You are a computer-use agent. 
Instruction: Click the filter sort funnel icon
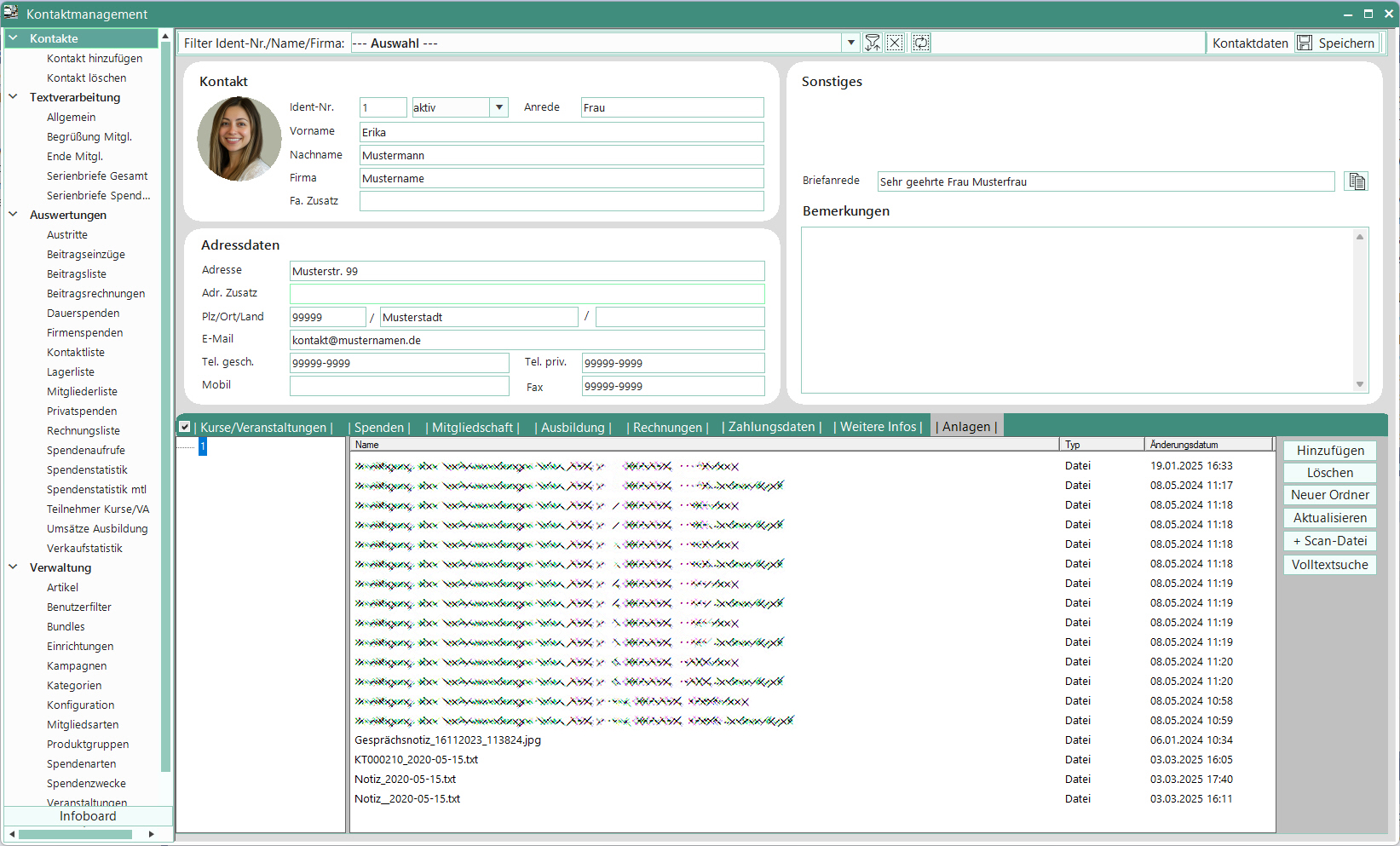(873, 43)
